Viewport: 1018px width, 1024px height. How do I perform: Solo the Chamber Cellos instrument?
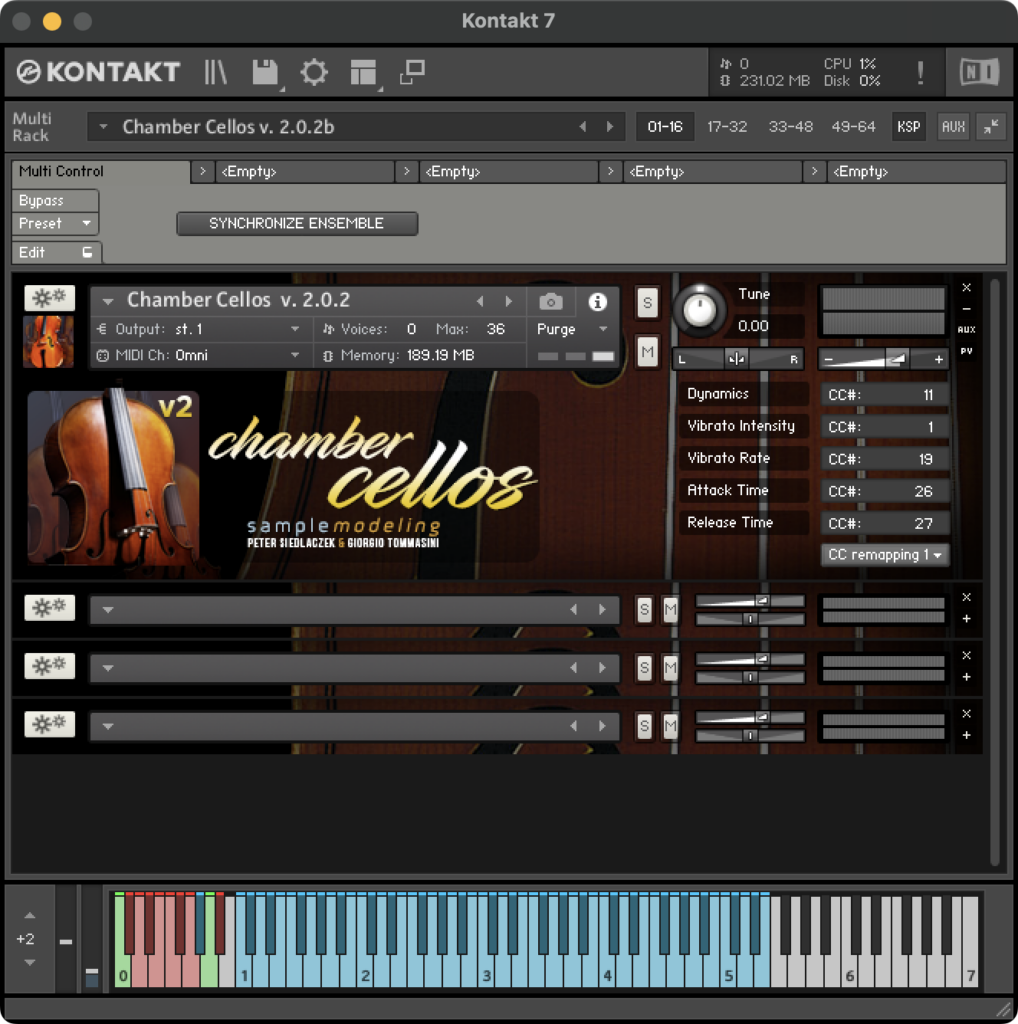coord(647,303)
